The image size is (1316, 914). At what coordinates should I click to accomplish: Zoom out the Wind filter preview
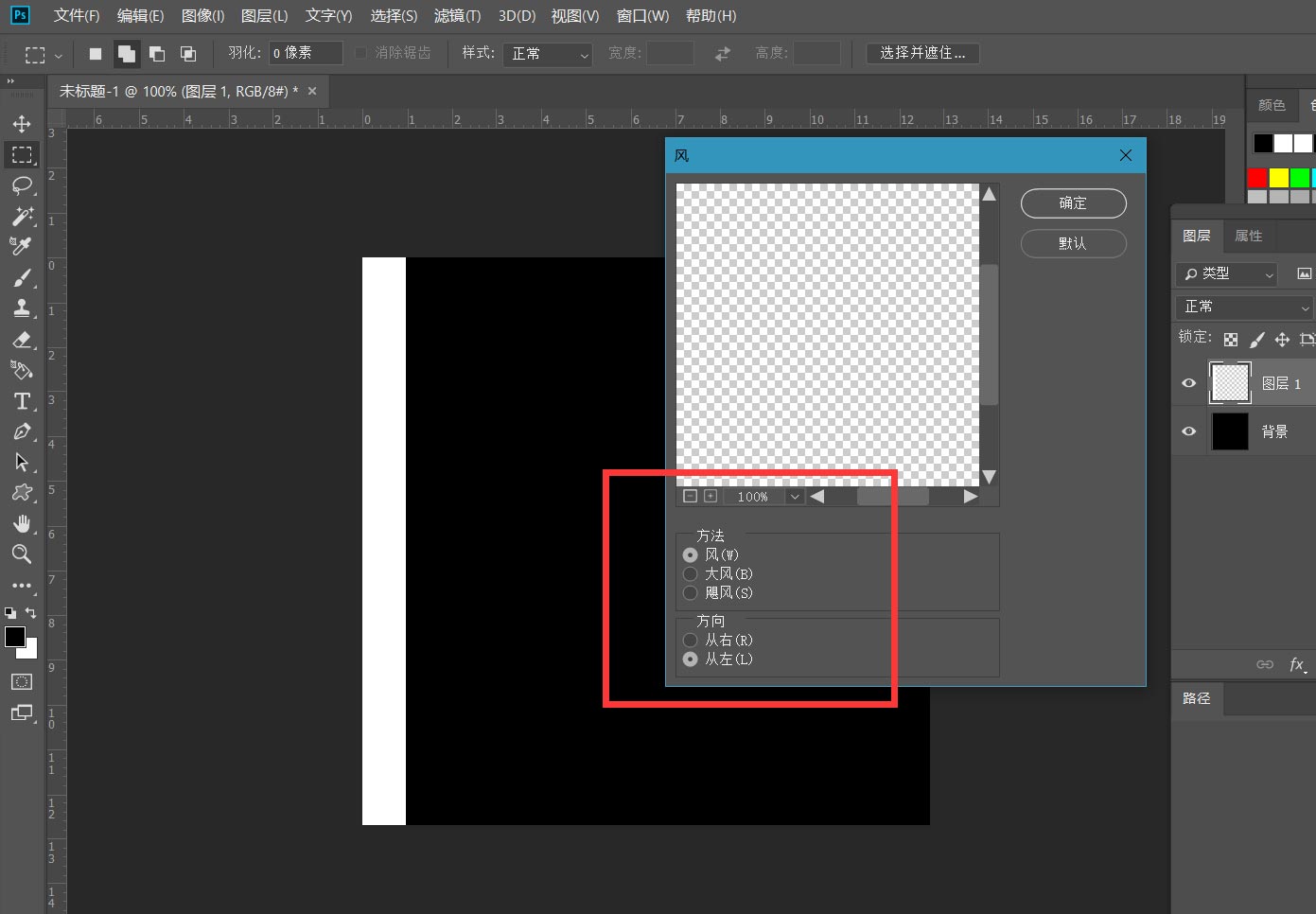690,496
